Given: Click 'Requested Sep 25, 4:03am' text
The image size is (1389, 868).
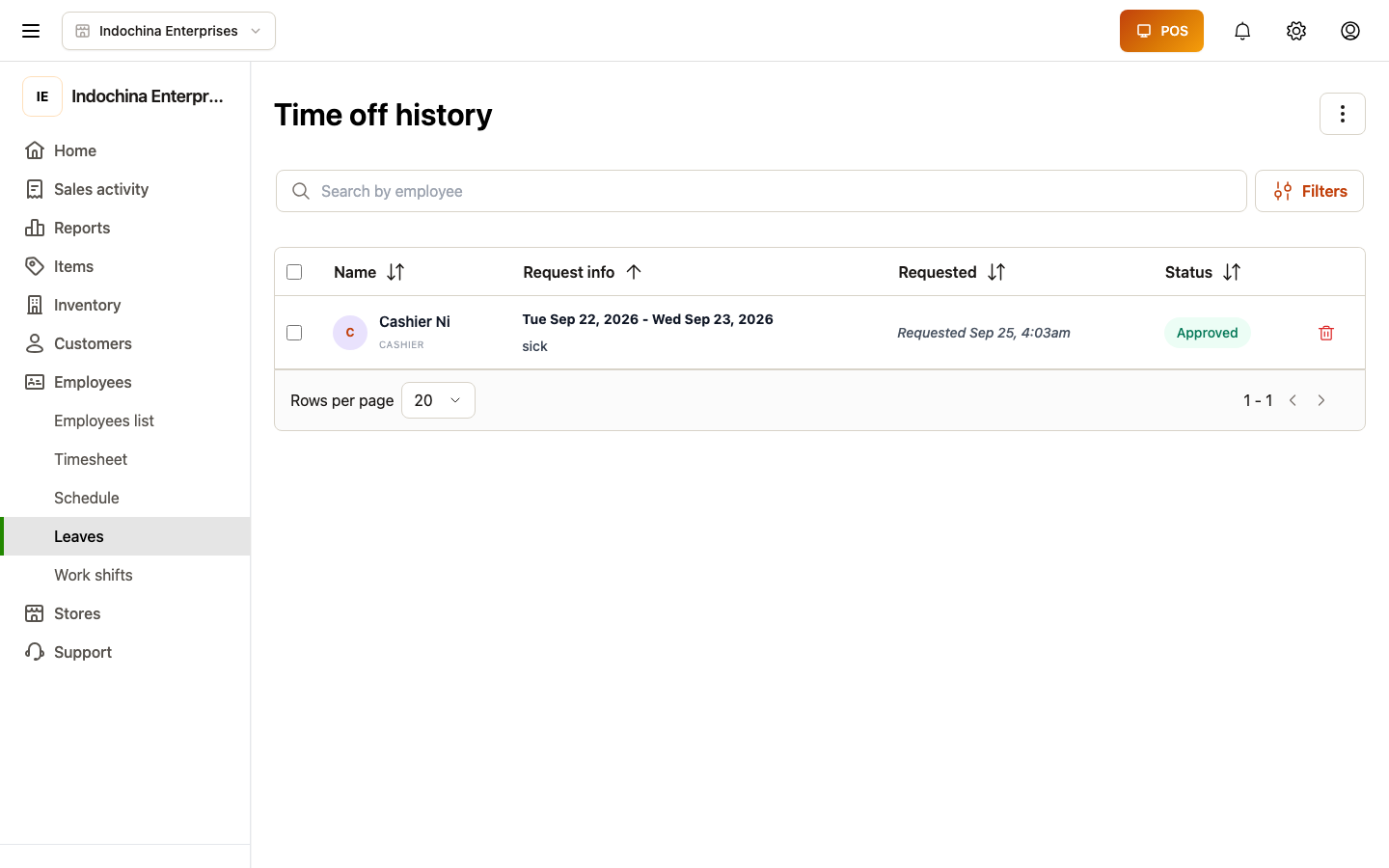Looking at the screenshot, I should [984, 333].
